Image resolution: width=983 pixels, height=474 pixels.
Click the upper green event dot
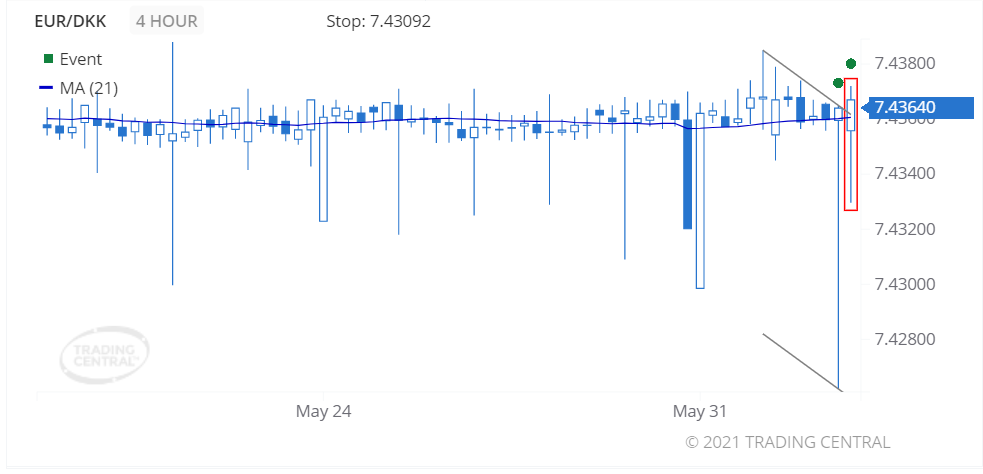[851, 63]
